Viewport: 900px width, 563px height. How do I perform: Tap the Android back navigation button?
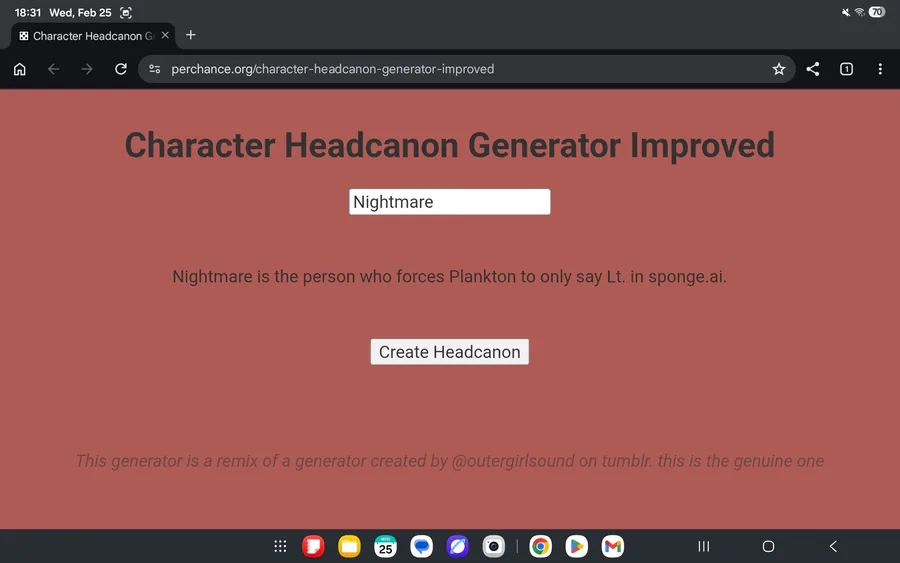[833, 546]
